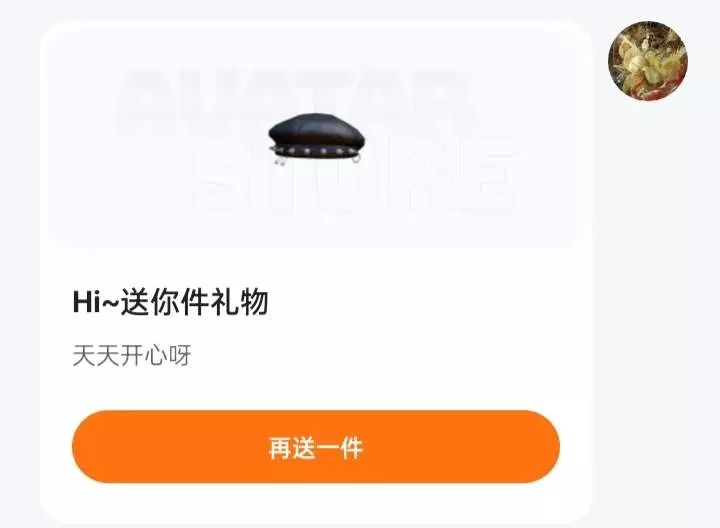Click the 再送一件 label text
720x528 pixels.
(x=316, y=448)
